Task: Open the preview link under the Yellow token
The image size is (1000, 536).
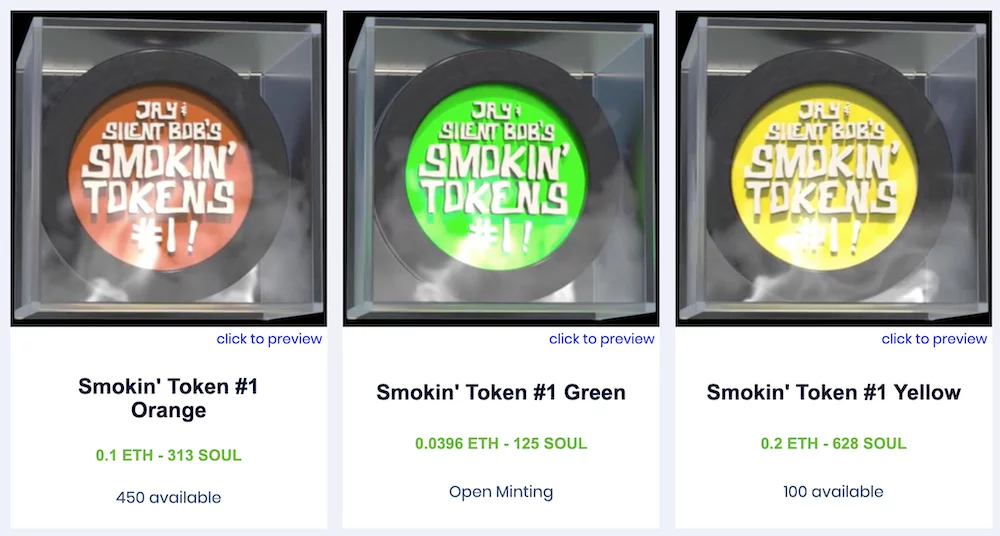Action: 934,339
